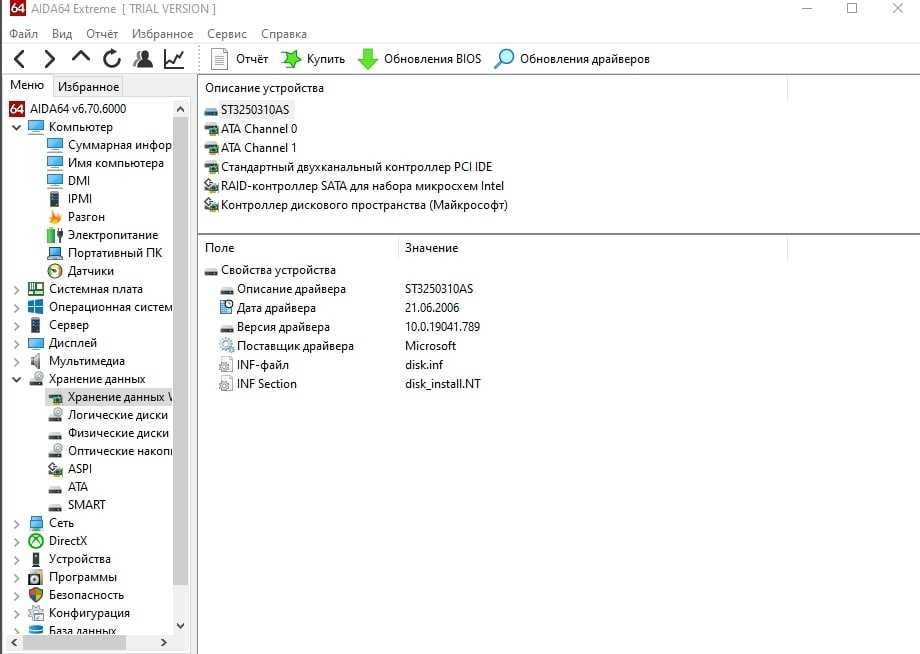The width and height of the screenshot is (920, 654).
Task: Select ATA Channel 0 device
Action: tap(259, 129)
